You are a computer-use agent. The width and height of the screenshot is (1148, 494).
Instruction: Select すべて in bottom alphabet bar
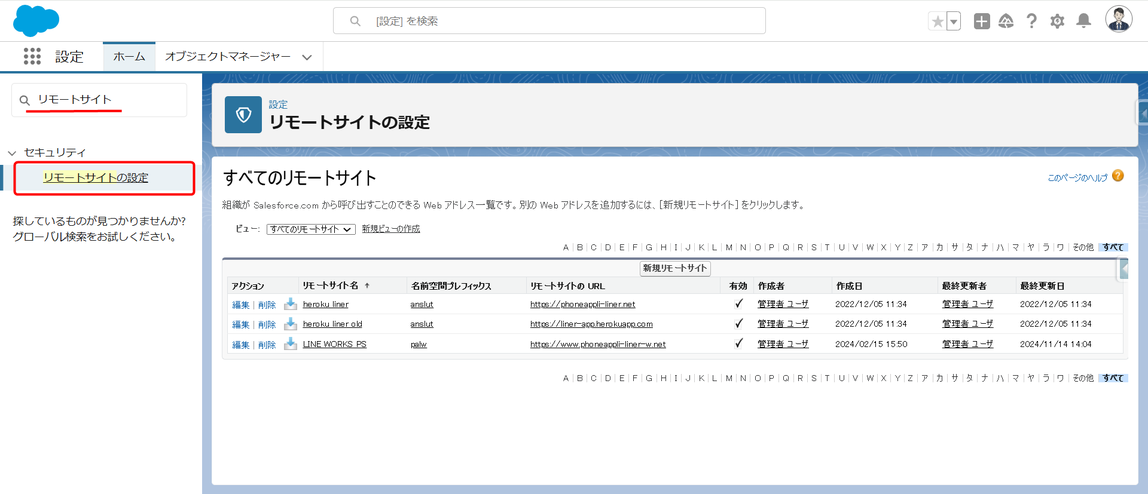(1113, 378)
